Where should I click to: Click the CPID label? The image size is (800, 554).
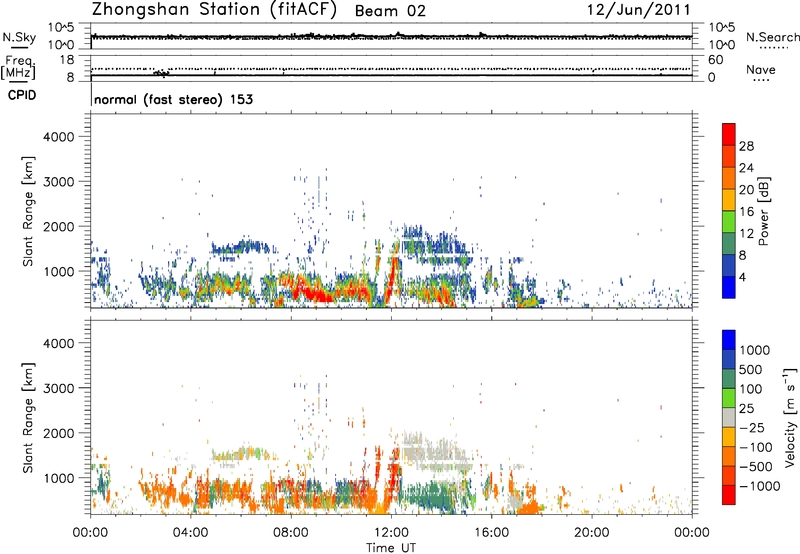(22, 95)
